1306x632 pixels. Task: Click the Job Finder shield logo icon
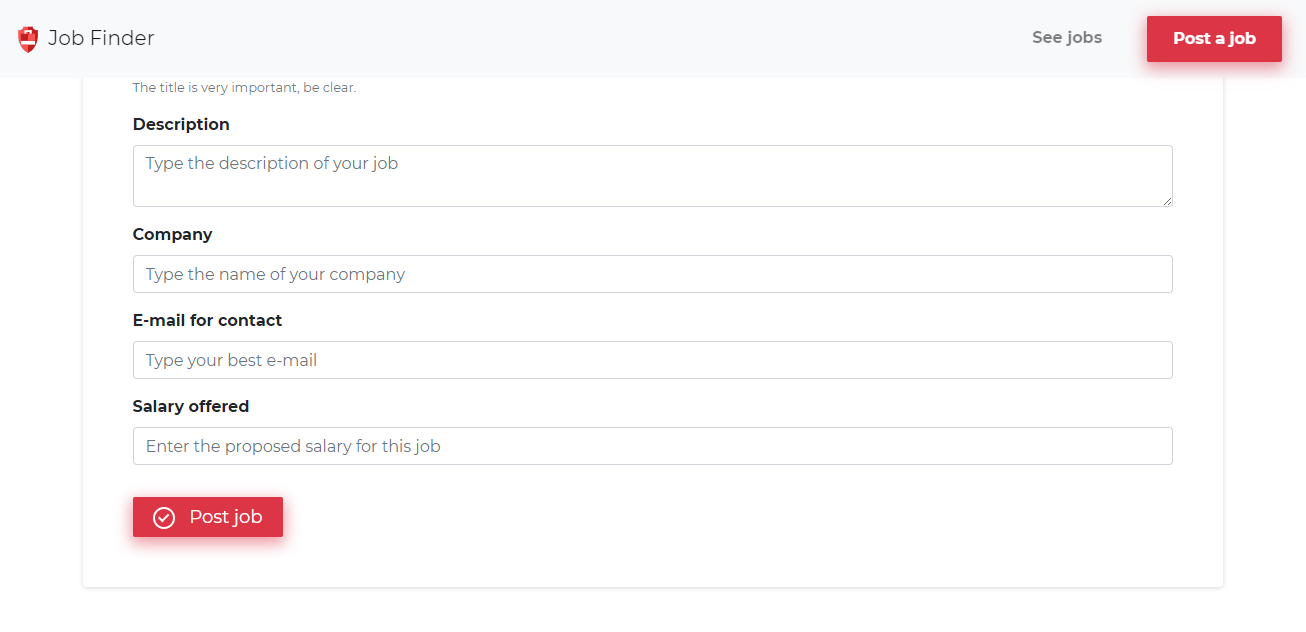click(28, 39)
